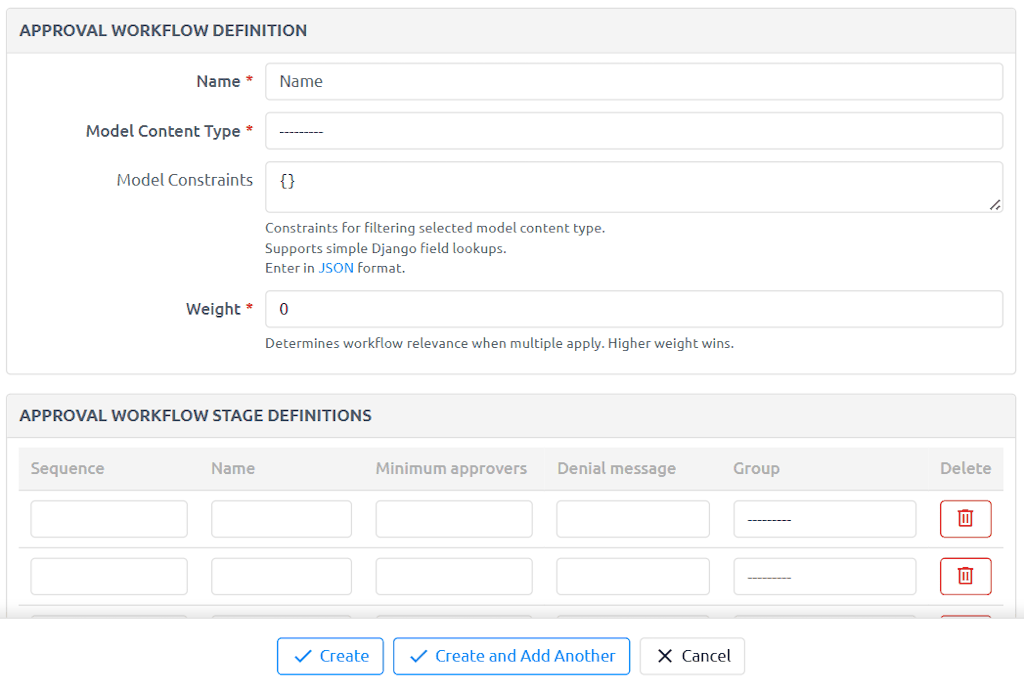The height and width of the screenshot is (693, 1024).
Task: Click the trash icon on the first stage row
Action: [965, 518]
